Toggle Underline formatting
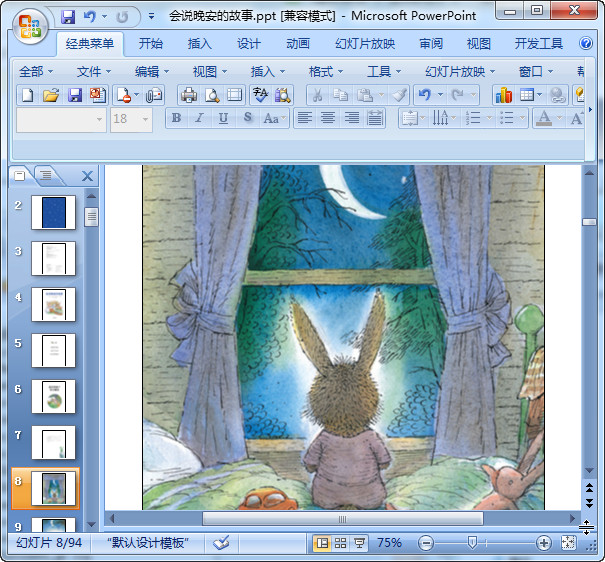This screenshot has height=562, width=605. coord(223,118)
